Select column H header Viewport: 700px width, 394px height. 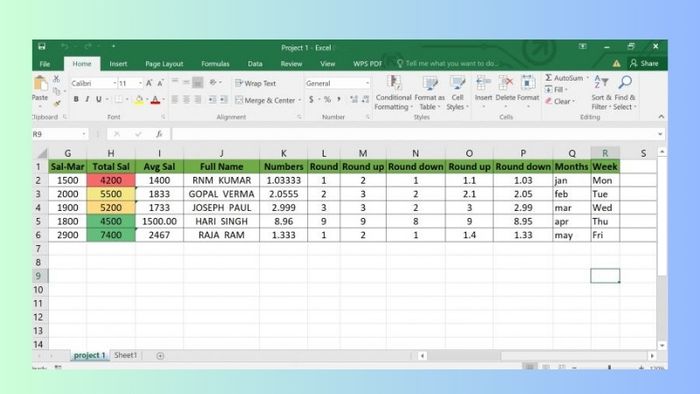111,153
